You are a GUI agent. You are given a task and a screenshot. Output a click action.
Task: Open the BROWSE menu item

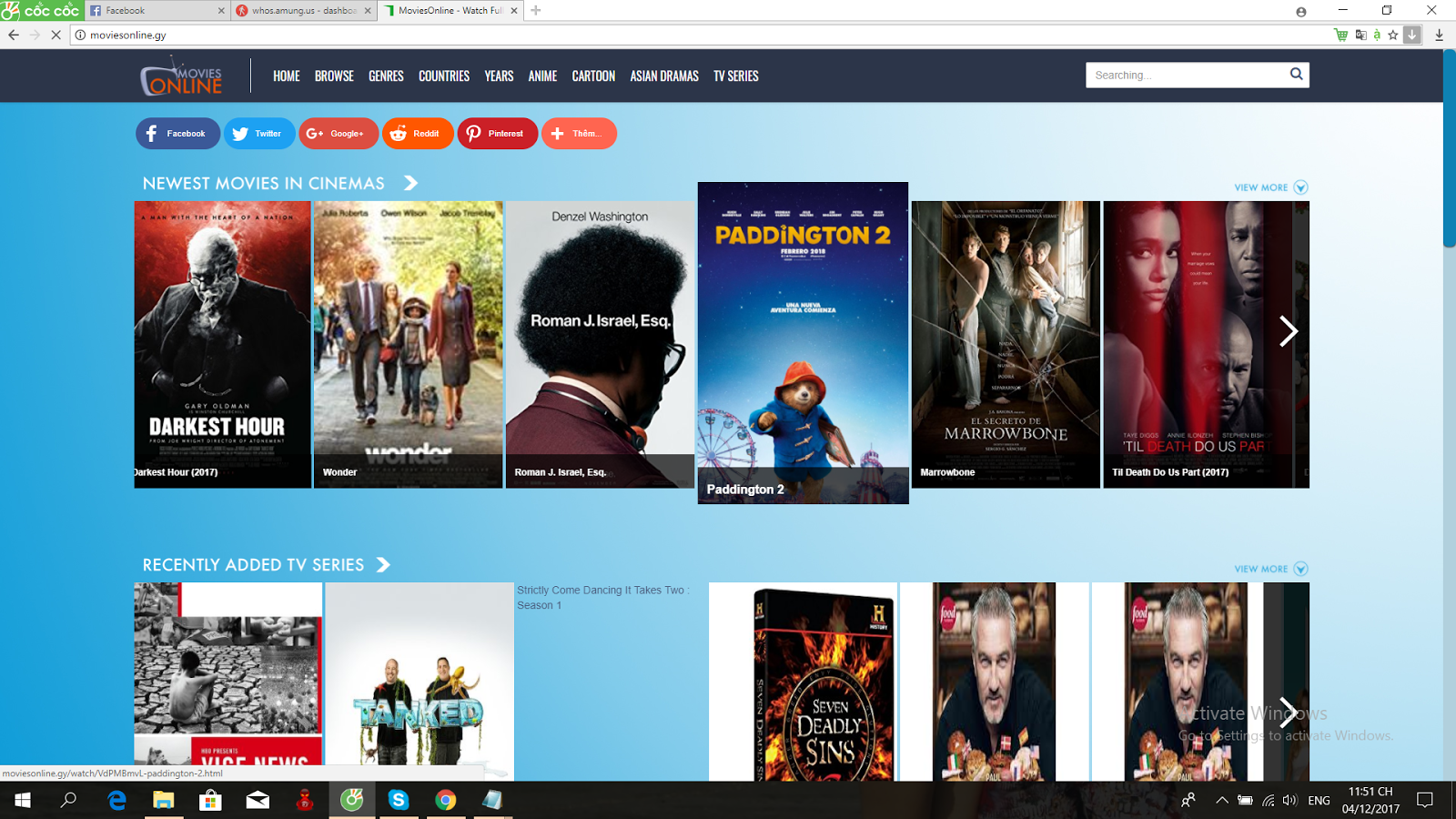coord(334,76)
